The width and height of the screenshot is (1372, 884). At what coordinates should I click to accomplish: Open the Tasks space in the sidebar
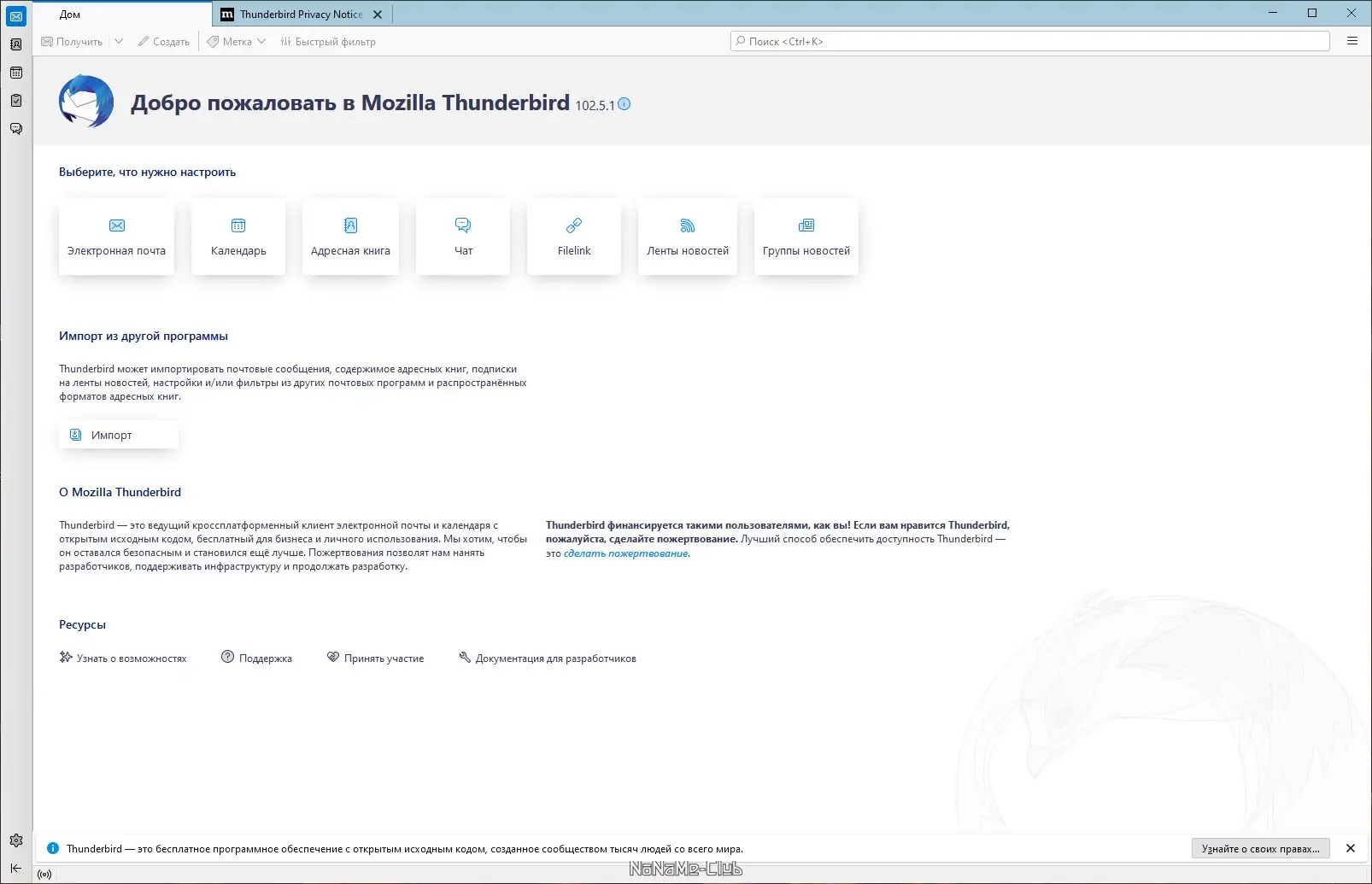pyautogui.click(x=16, y=101)
